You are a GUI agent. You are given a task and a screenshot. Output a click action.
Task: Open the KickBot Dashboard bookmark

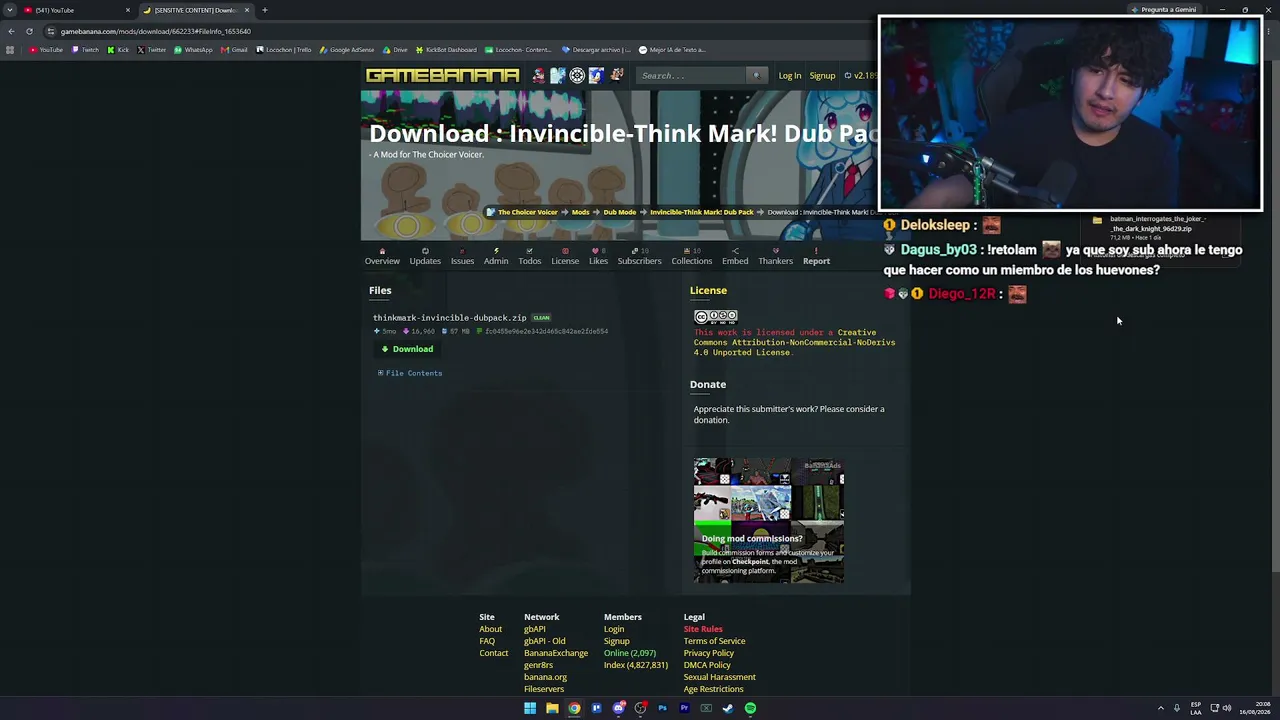(446, 50)
